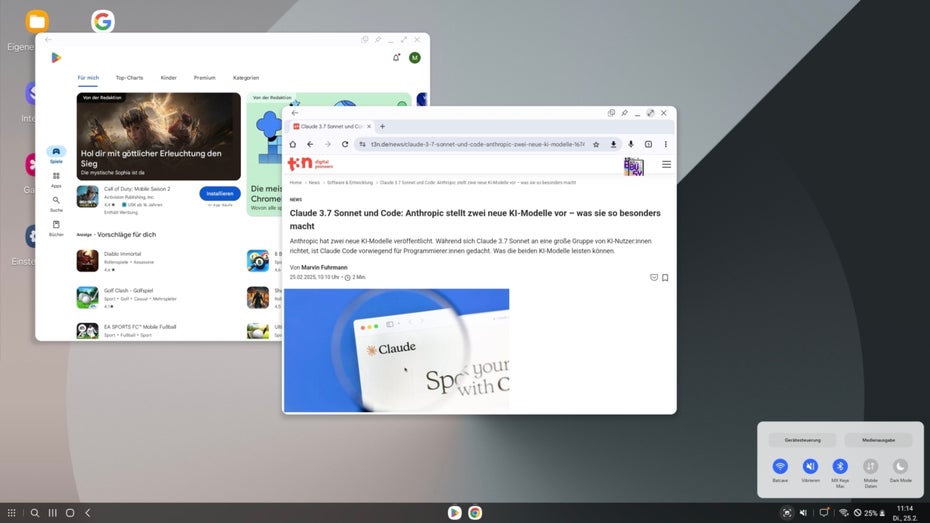Open taskbar recent apps button
930x523 pixels.
(52, 512)
